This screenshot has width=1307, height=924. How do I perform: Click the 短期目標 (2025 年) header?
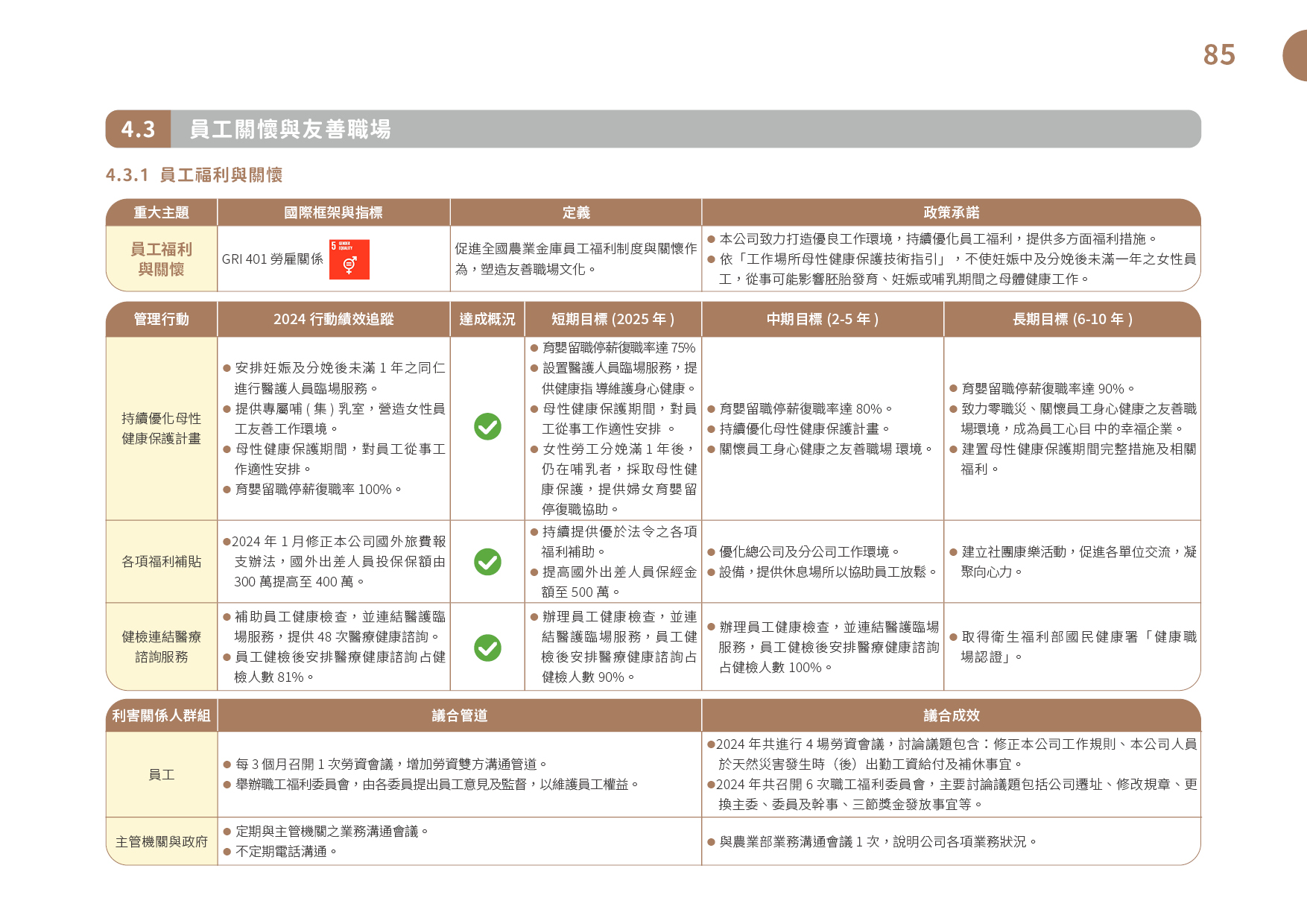(613, 320)
